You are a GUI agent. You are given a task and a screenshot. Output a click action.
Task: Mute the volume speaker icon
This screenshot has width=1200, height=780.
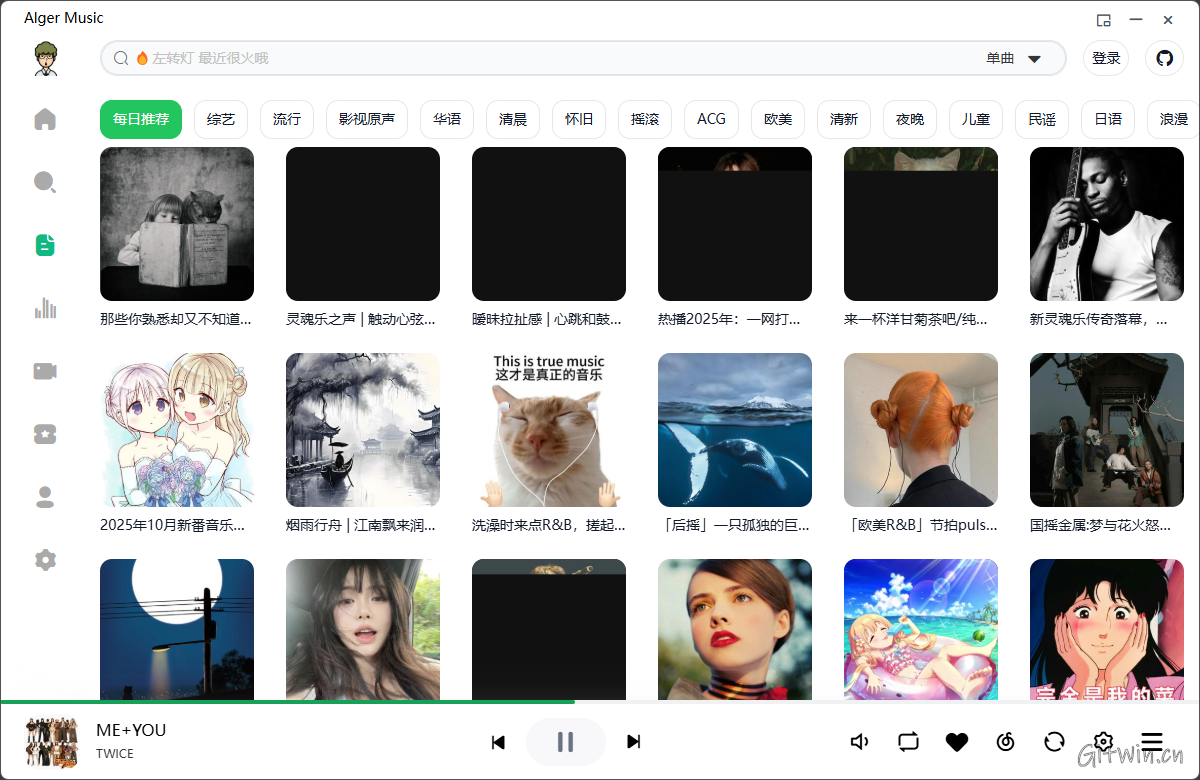[x=859, y=742]
